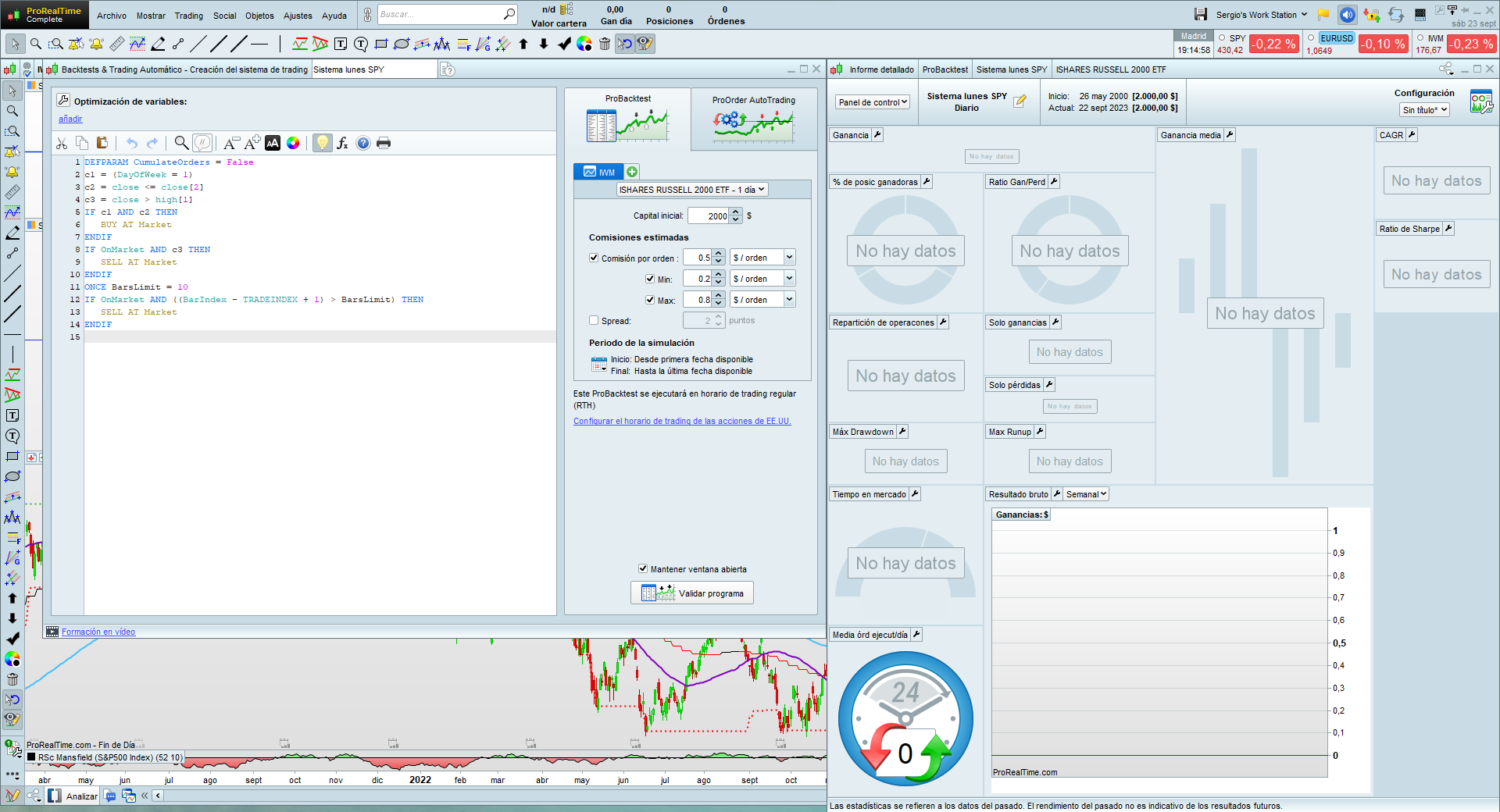Toggle the Comisión por orden checkbox
This screenshot has width=1500, height=812.
pyautogui.click(x=594, y=258)
